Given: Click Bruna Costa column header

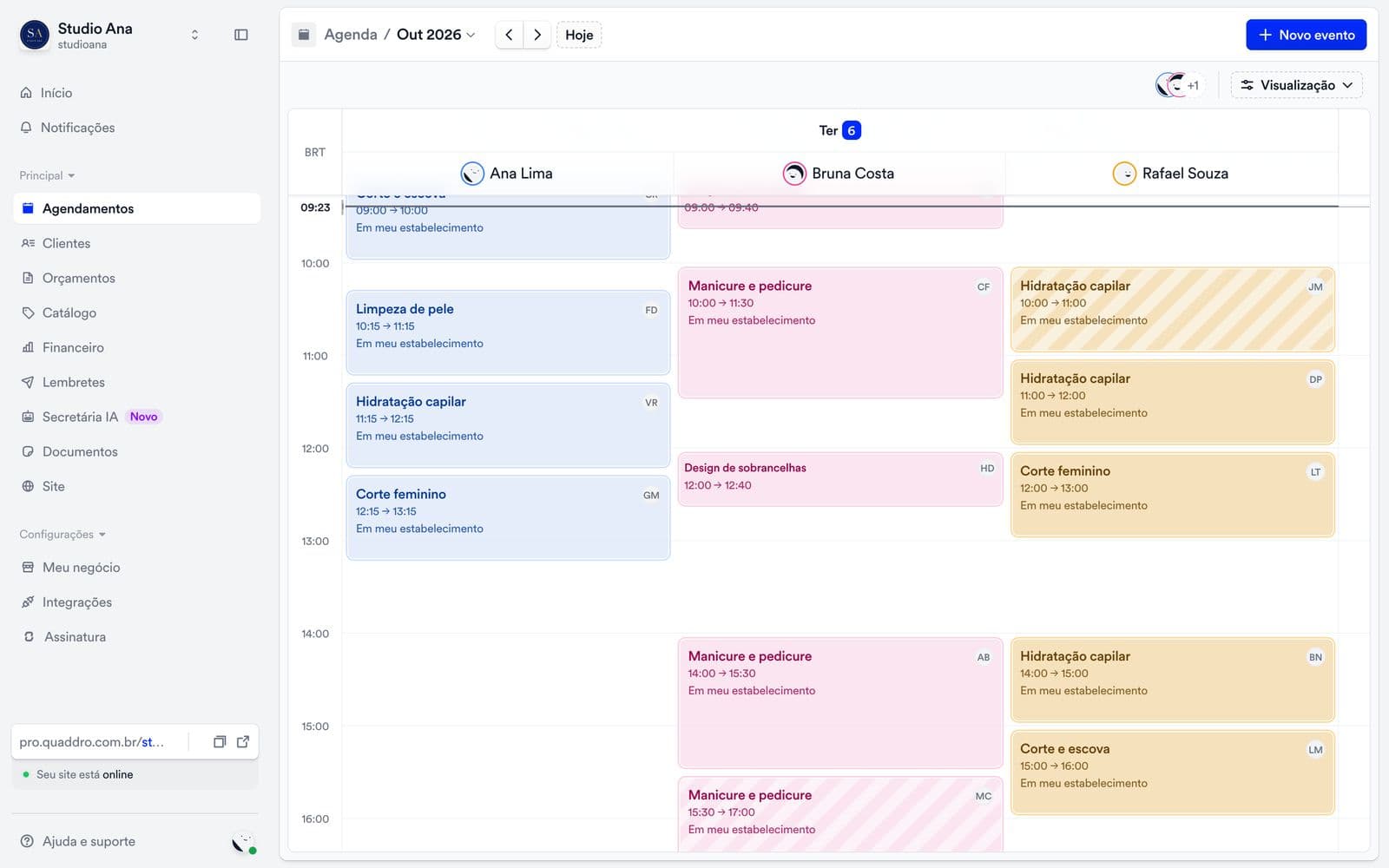Looking at the screenshot, I should (839, 174).
